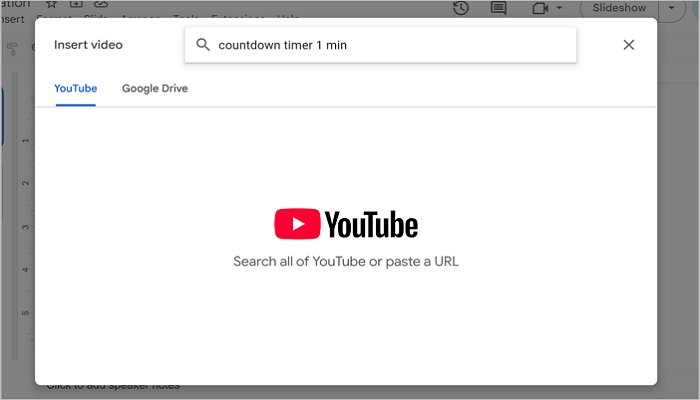Click the search magnifier icon in Insert video
Screen dimensions: 700x400
tap(203, 45)
